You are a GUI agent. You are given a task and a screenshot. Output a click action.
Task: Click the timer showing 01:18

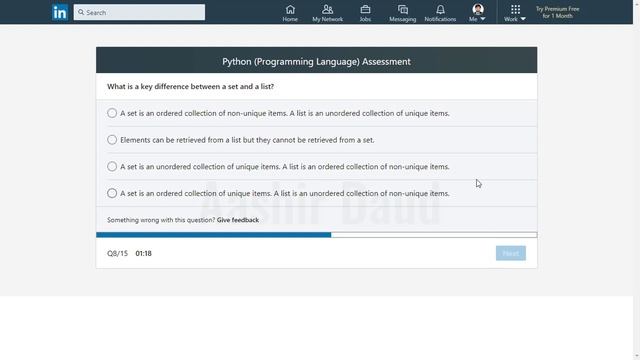tap(143, 253)
